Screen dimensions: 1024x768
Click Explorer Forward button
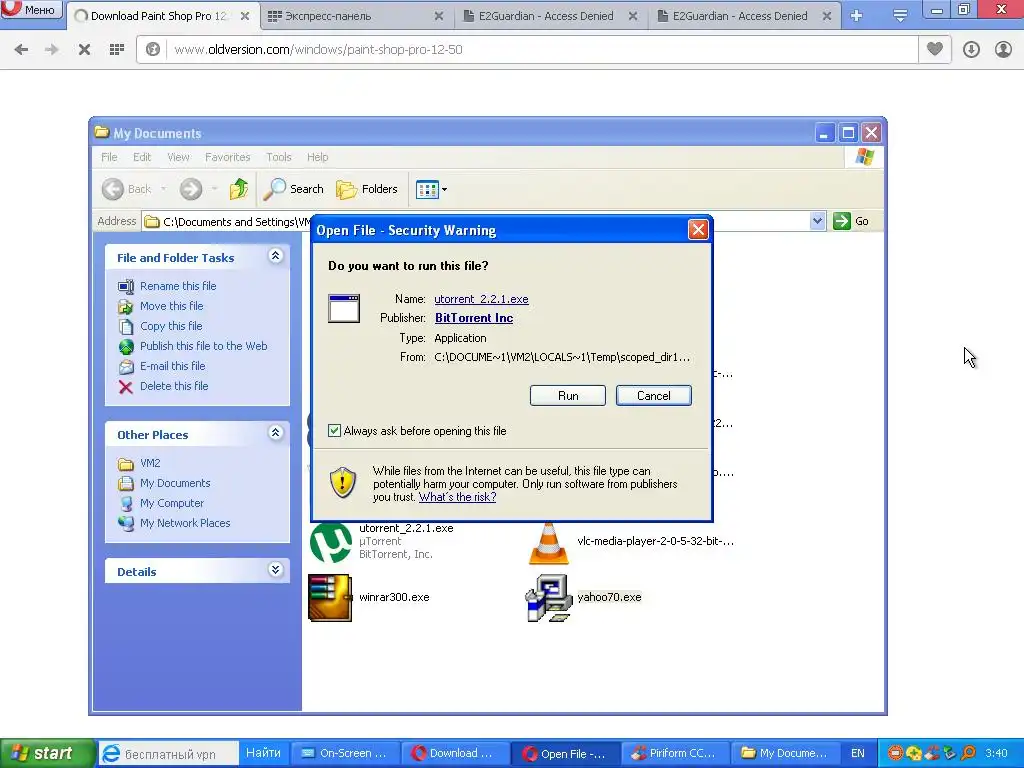pyautogui.click(x=191, y=189)
